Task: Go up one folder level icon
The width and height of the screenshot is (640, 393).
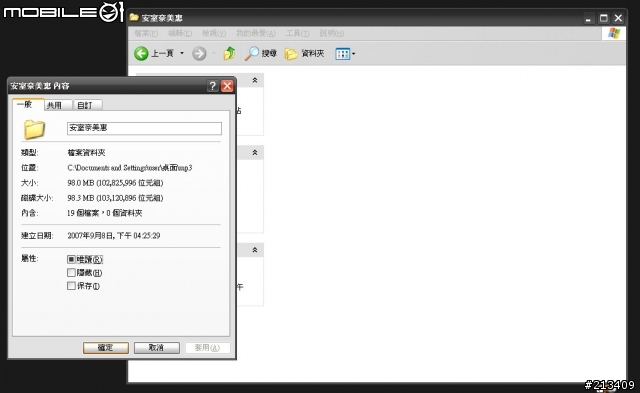Action: click(x=230, y=53)
